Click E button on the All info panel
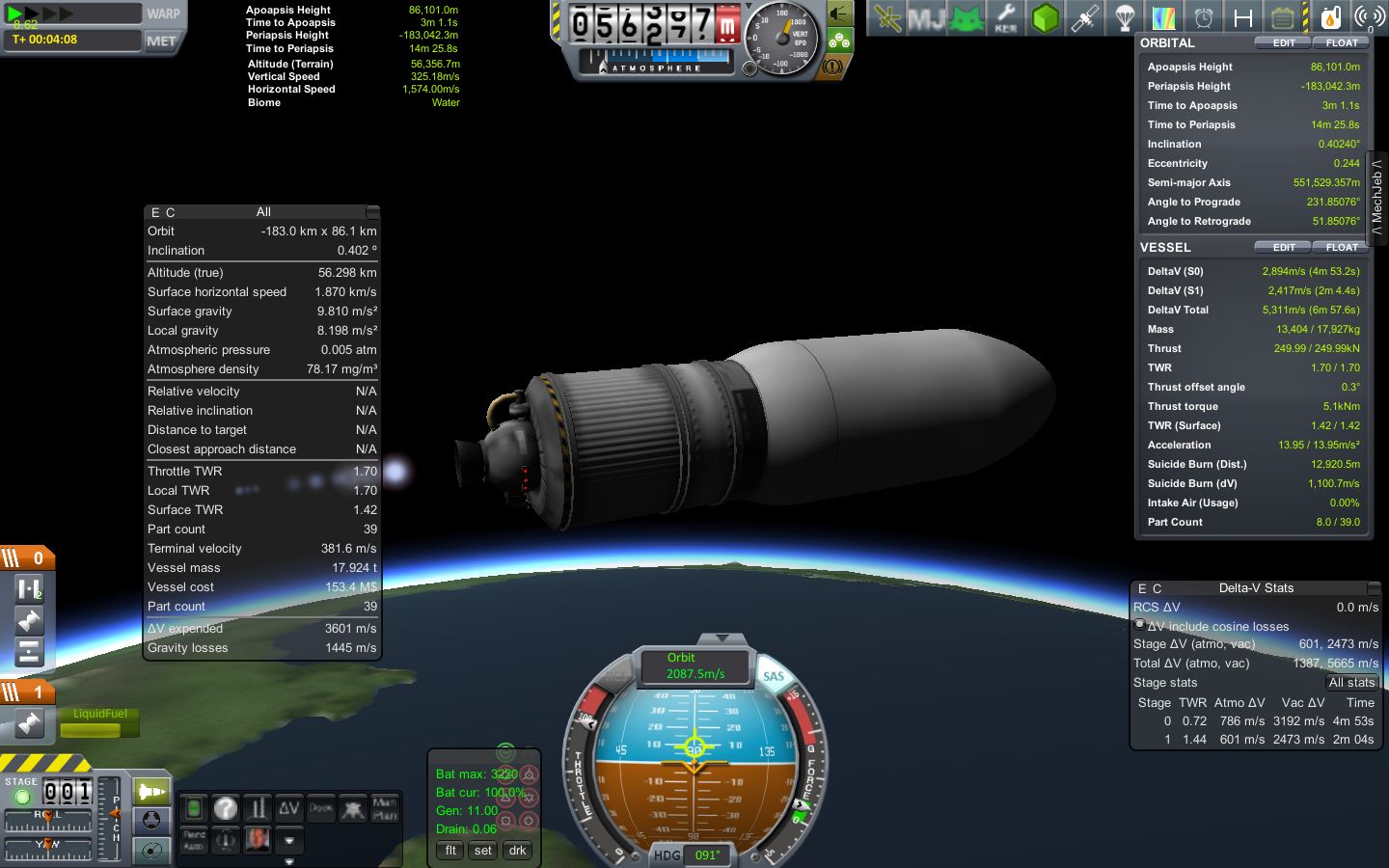The width and height of the screenshot is (1389, 868). pyautogui.click(x=154, y=212)
